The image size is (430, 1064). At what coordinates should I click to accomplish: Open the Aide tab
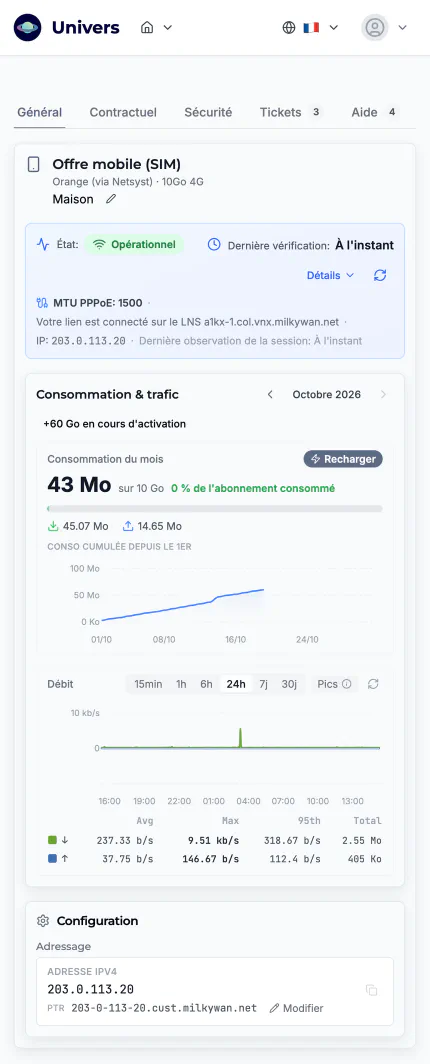tap(375, 112)
